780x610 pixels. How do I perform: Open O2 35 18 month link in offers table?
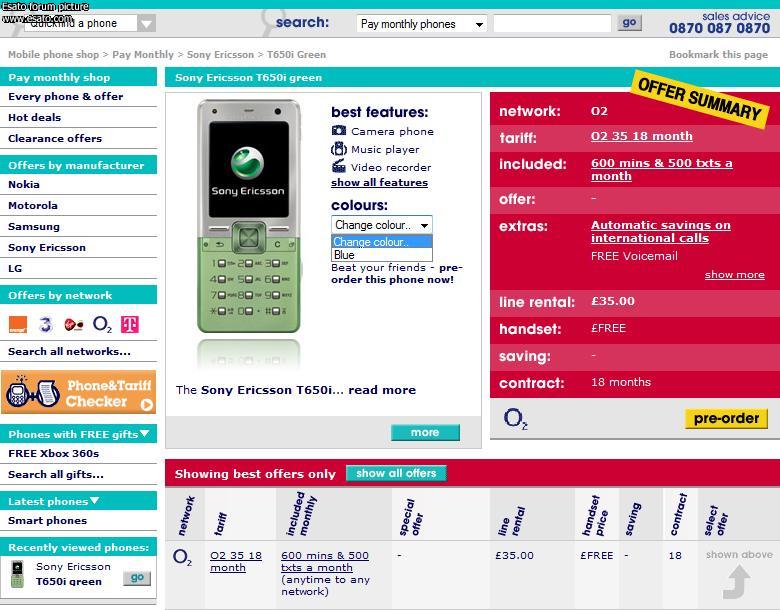[236, 561]
